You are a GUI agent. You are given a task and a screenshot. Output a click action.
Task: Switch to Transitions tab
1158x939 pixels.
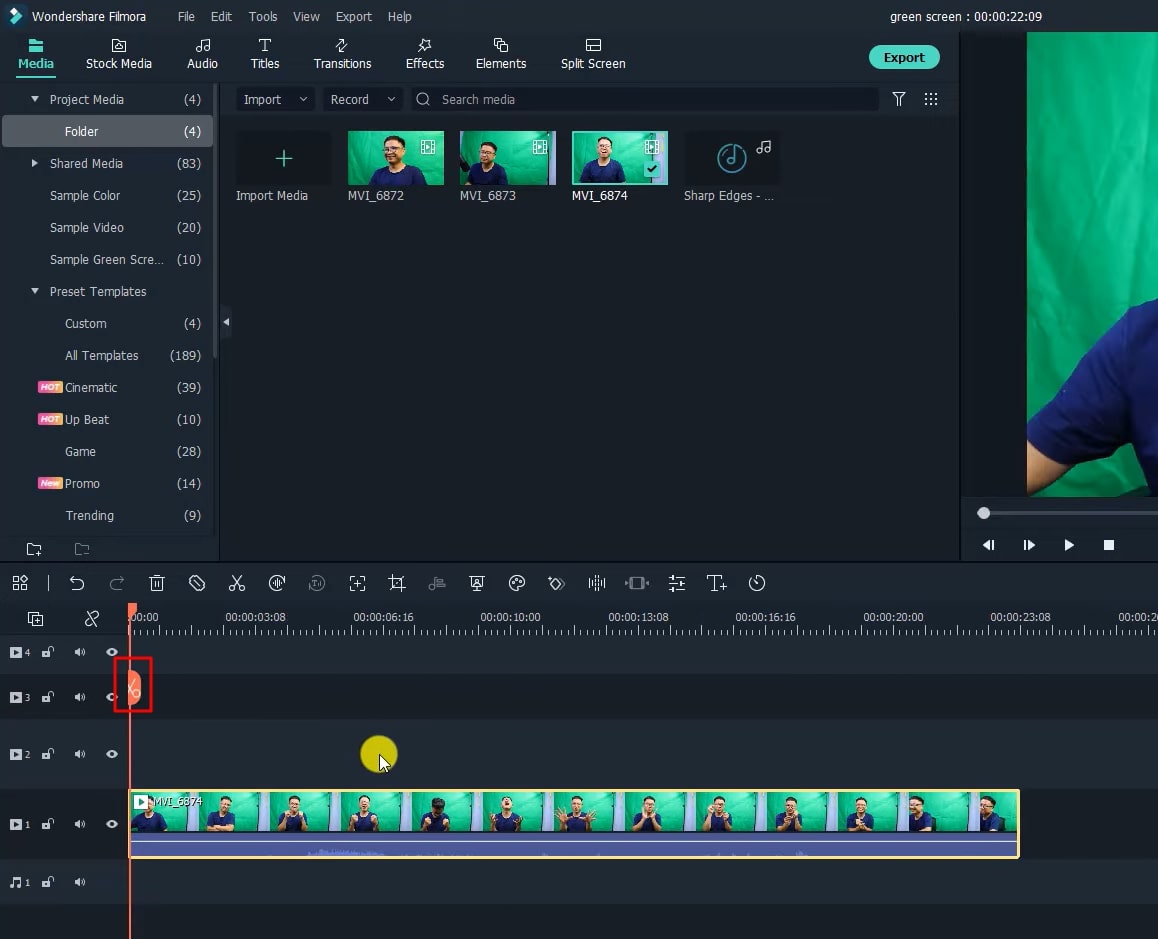click(342, 55)
